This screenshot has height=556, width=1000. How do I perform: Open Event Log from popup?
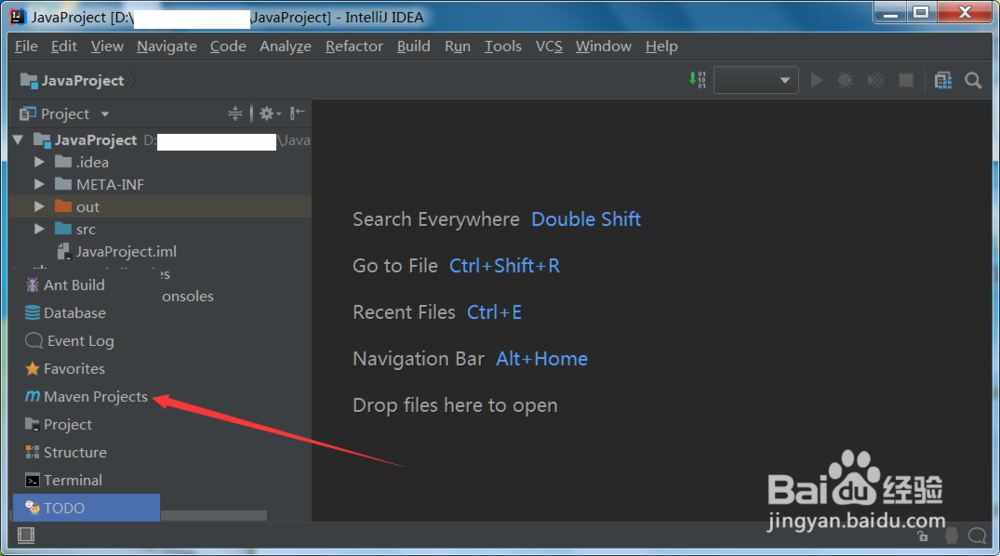[86, 341]
